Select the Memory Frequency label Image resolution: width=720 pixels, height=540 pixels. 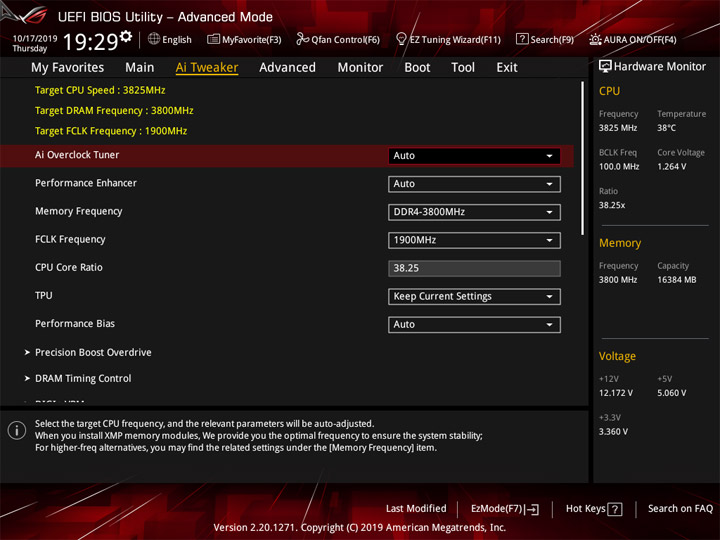click(79, 211)
